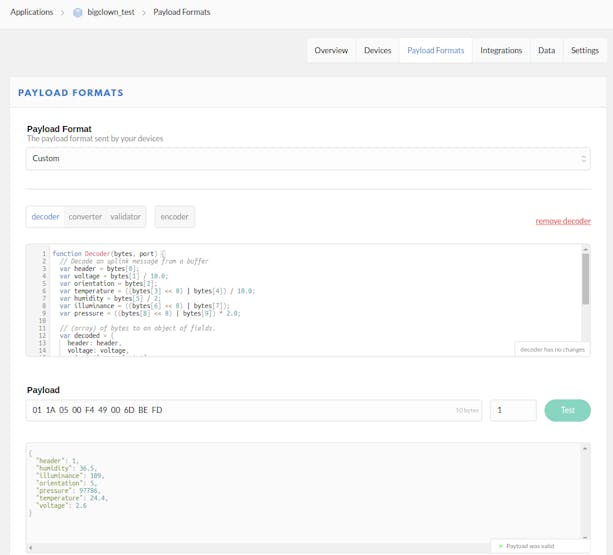Viewport: 613px width, 555px height.
Task: Click the Test button
Action: pos(568,410)
